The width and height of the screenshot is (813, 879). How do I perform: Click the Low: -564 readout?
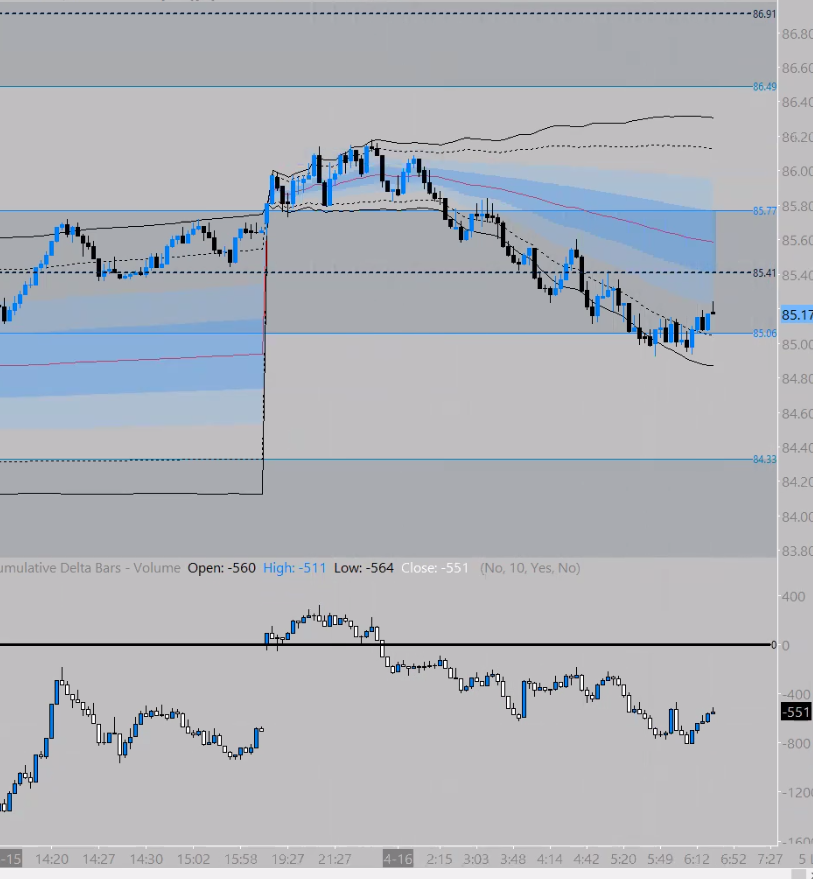[x=363, y=568]
